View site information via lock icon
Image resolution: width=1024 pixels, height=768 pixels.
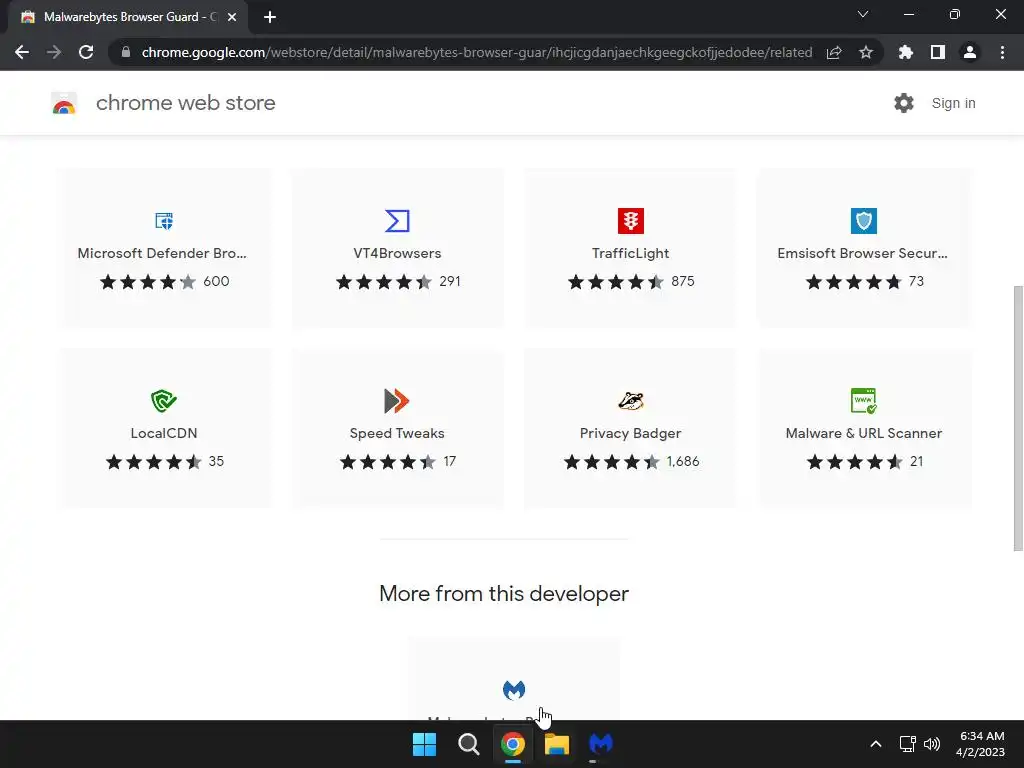(126, 52)
